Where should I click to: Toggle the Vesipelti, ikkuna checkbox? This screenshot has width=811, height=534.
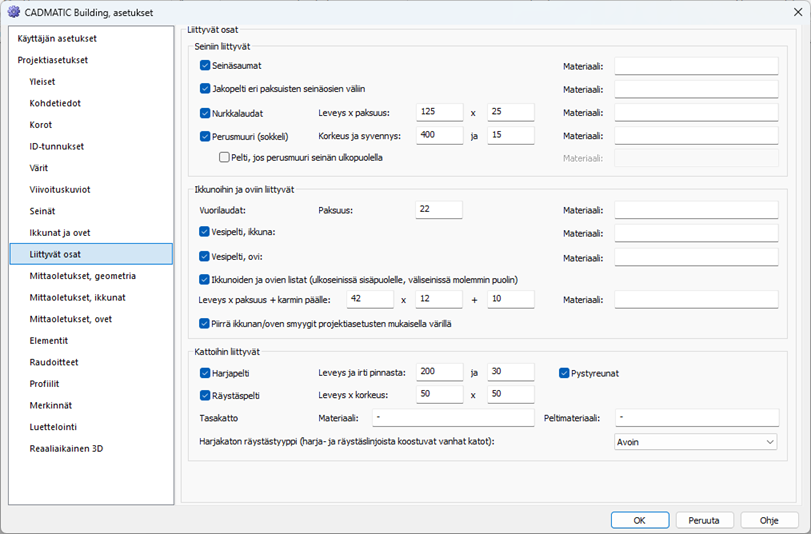206,232
